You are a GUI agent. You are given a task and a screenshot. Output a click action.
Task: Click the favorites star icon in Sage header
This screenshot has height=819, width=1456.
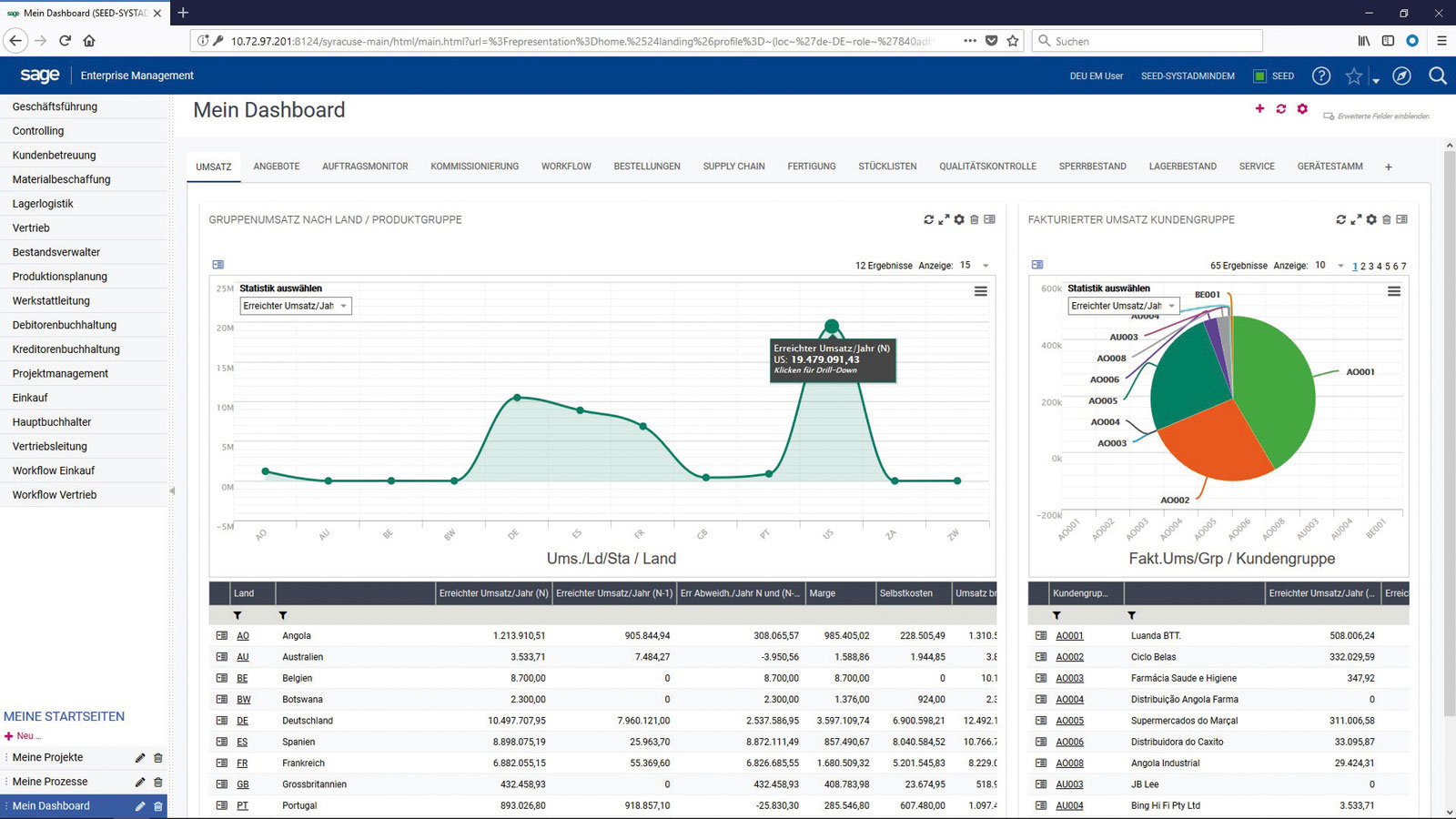point(1353,76)
